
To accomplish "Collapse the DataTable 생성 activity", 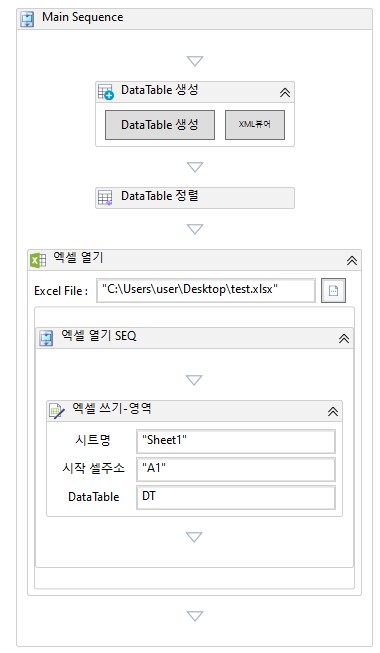I will [285, 92].
